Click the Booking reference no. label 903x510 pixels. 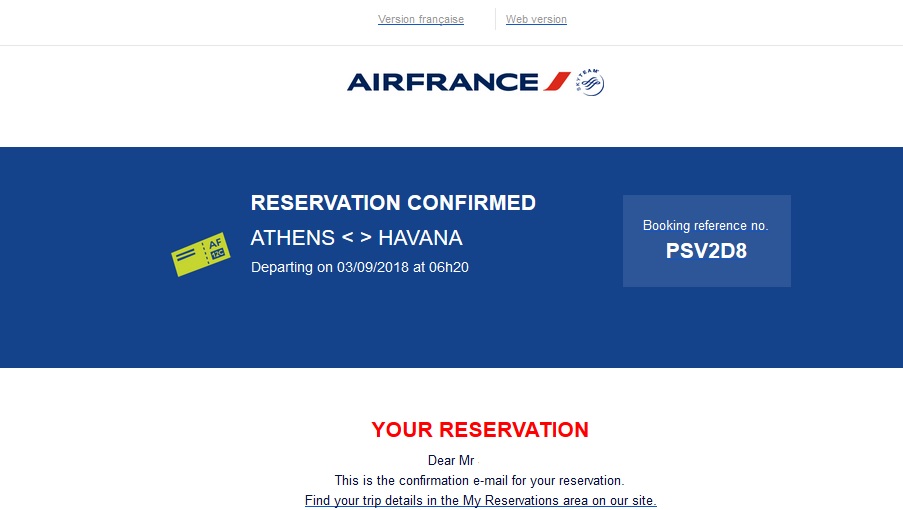(x=705, y=226)
